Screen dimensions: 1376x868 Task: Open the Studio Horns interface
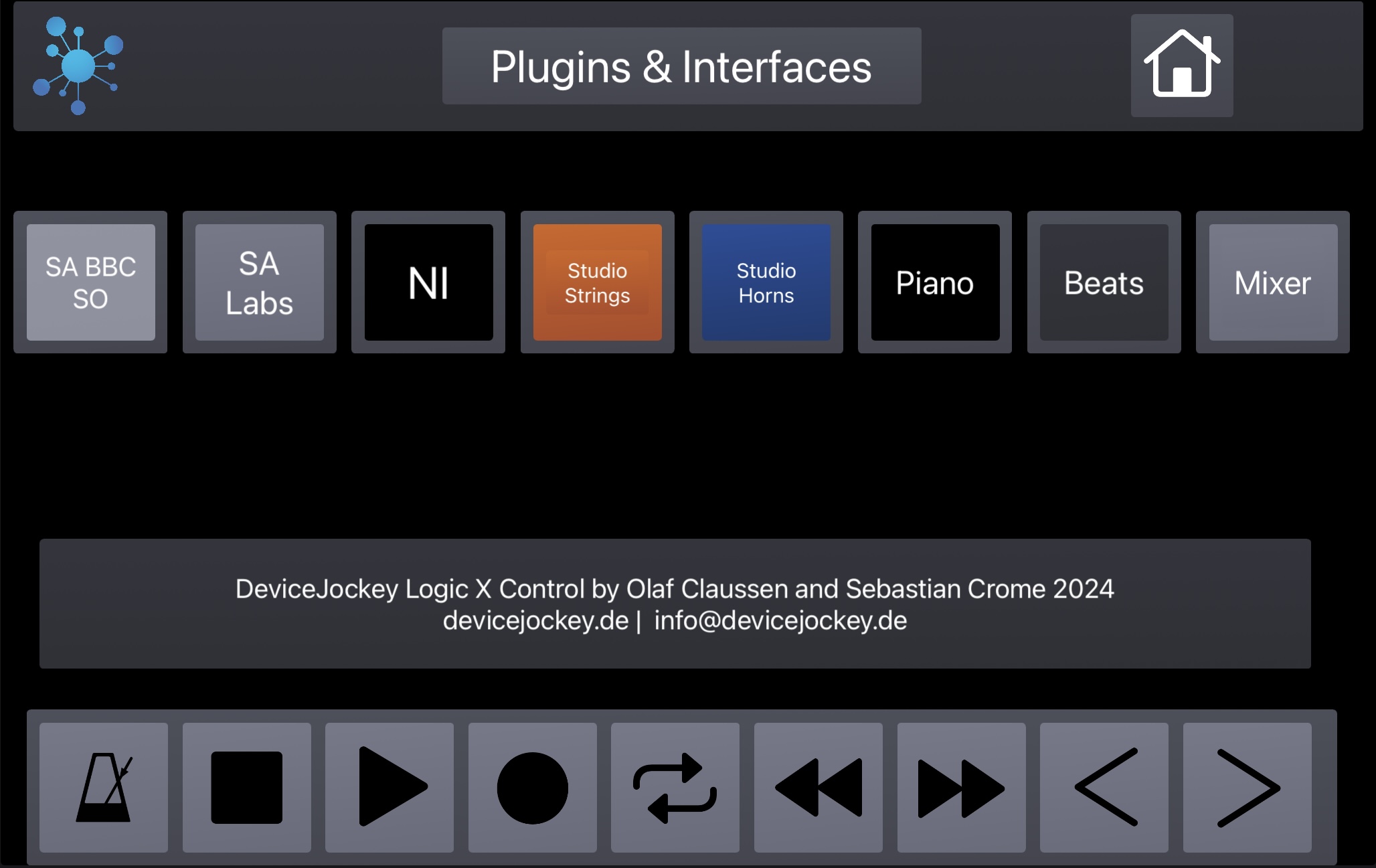(x=766, y=282)
